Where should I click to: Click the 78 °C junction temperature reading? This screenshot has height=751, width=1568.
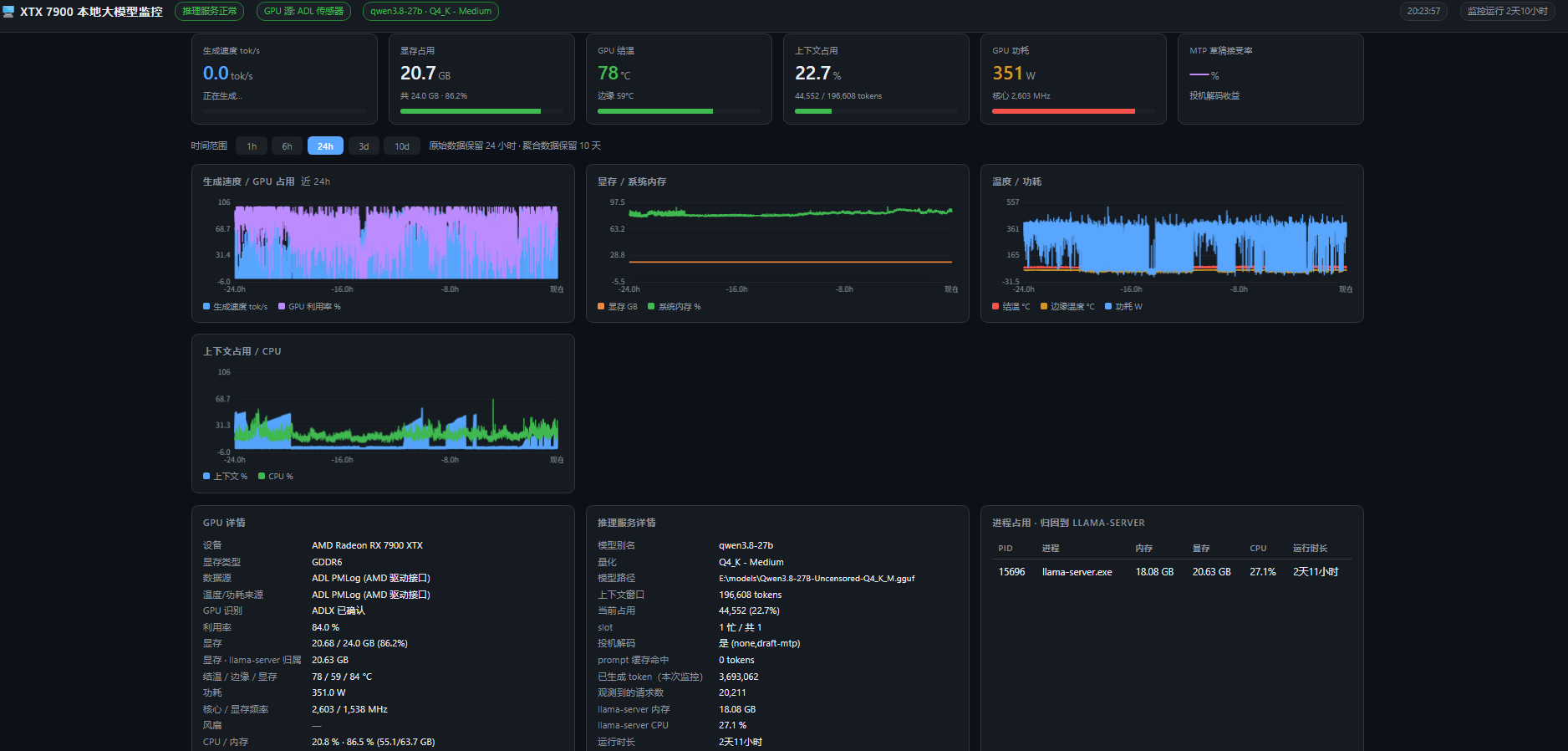[x=614, y=74]
